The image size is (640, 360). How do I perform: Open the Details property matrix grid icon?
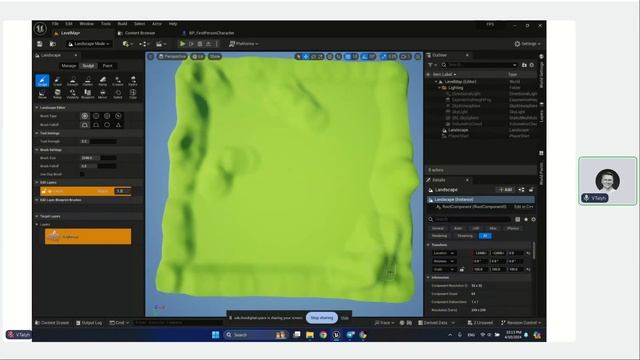518,220
